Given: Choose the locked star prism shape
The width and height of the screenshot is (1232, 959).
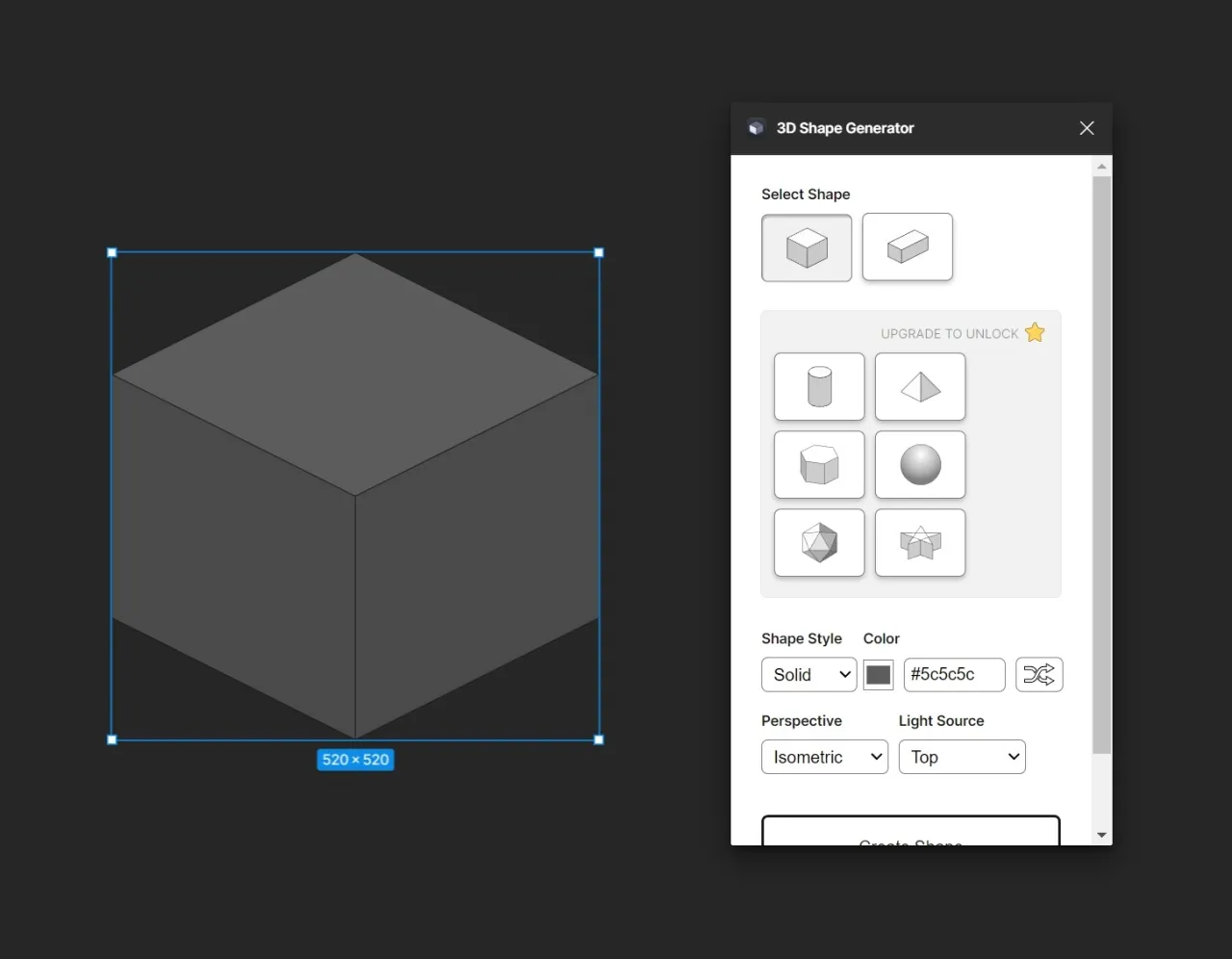Looking at the screenshot, I should [x=920, y=542].
